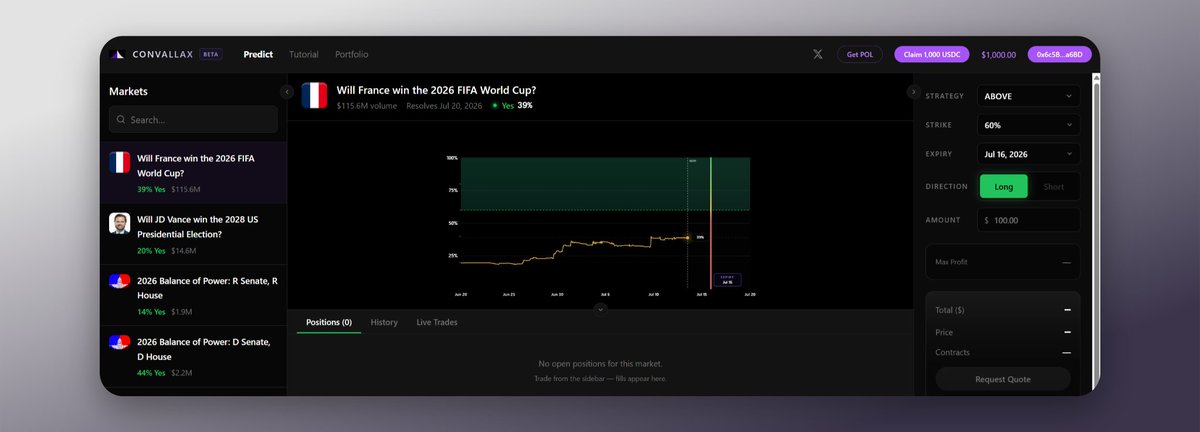The height and width of the screenshot is (432, 1200).
Task: Click '20% Yes' under JD Vance market
Action: (x=152, y=250)
